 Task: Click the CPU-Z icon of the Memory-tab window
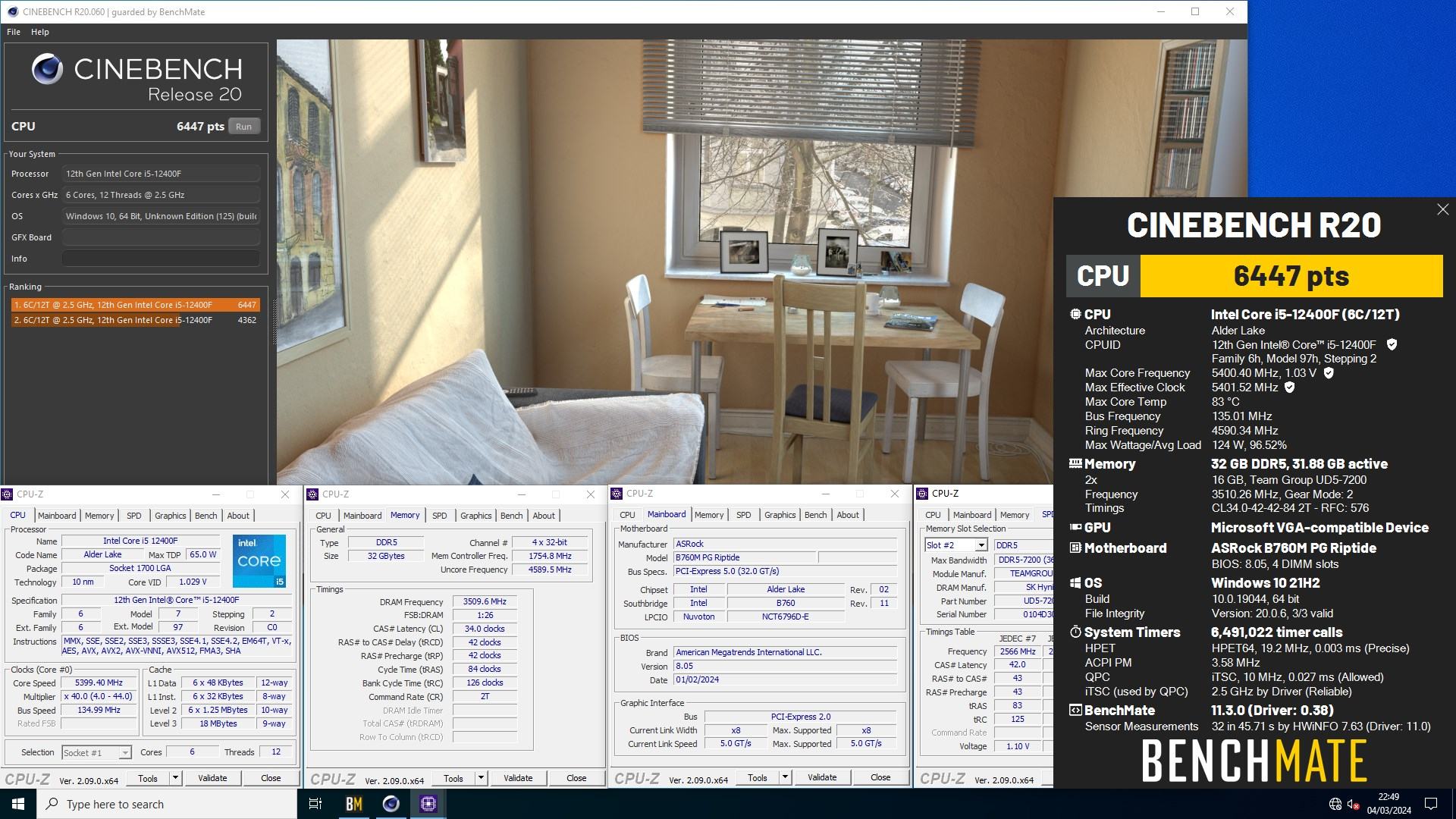point(312,494)
